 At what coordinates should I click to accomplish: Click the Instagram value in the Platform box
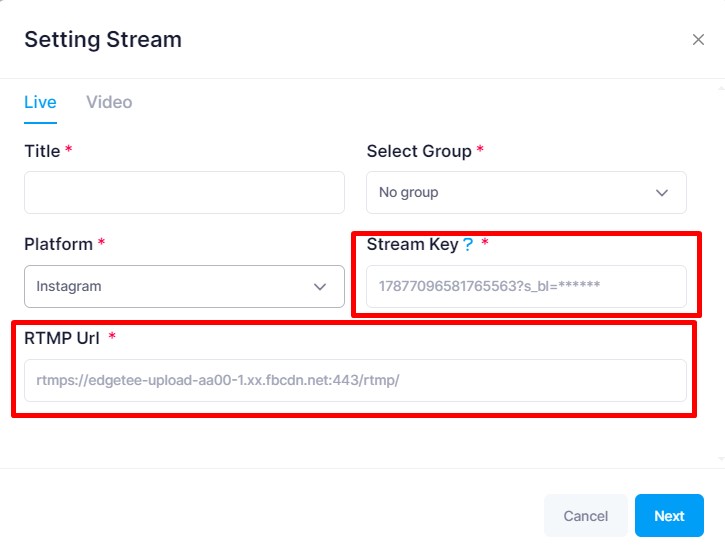click(69, 286)
